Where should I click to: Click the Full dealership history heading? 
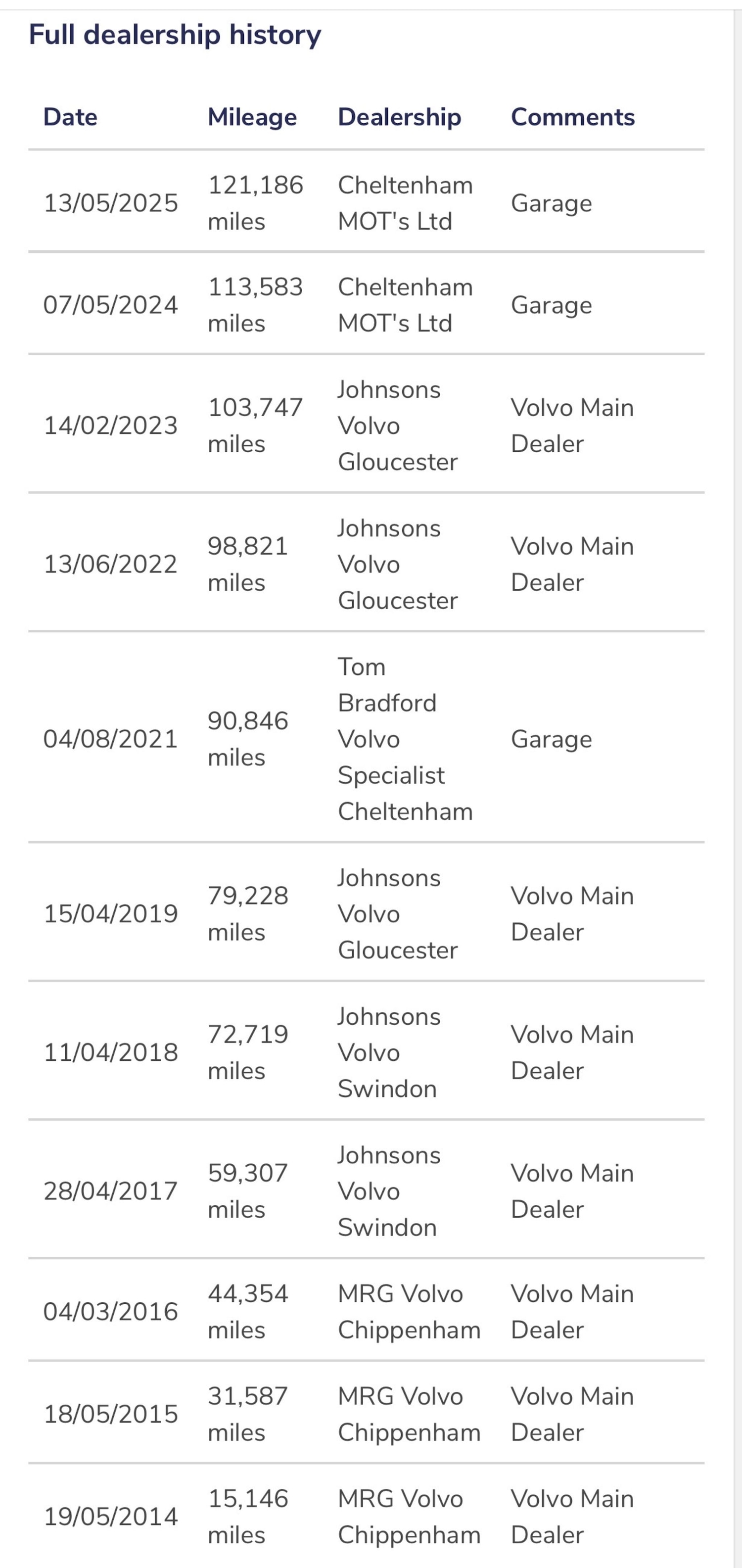point(175,35)
